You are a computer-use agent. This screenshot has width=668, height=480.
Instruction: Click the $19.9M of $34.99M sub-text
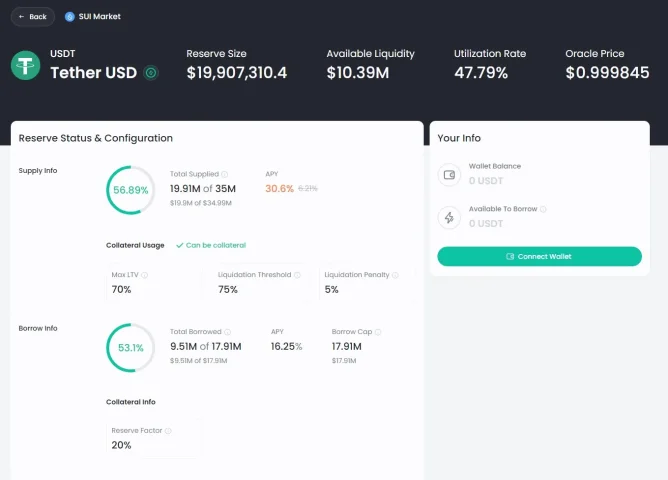pyautogui.click(x=201, y=203)
